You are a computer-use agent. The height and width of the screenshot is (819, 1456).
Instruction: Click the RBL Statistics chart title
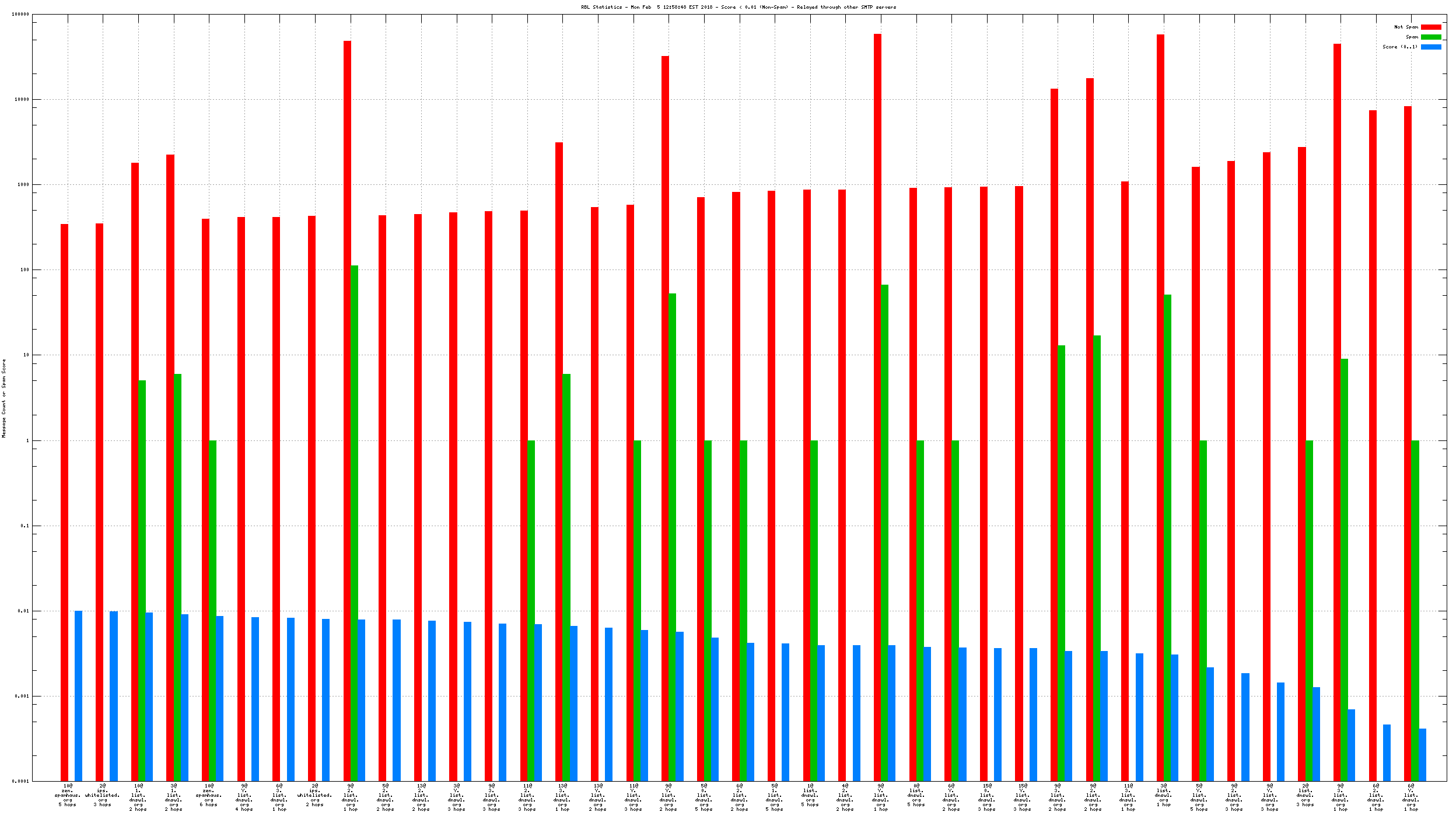tap(738, 7)
